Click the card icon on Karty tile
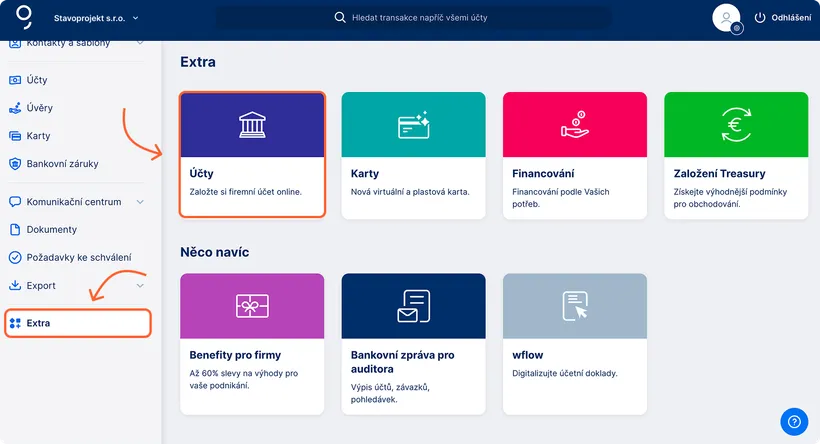The image size is (820, 444). coord(413,125)
